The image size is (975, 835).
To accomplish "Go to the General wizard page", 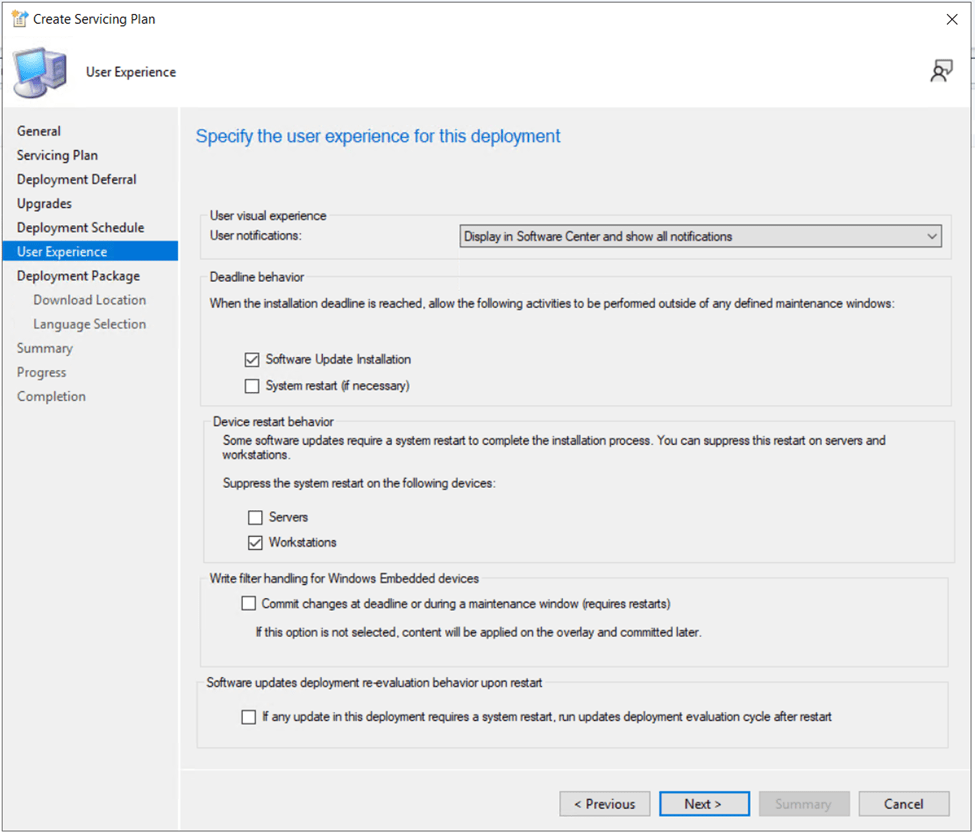I will 39,131.
